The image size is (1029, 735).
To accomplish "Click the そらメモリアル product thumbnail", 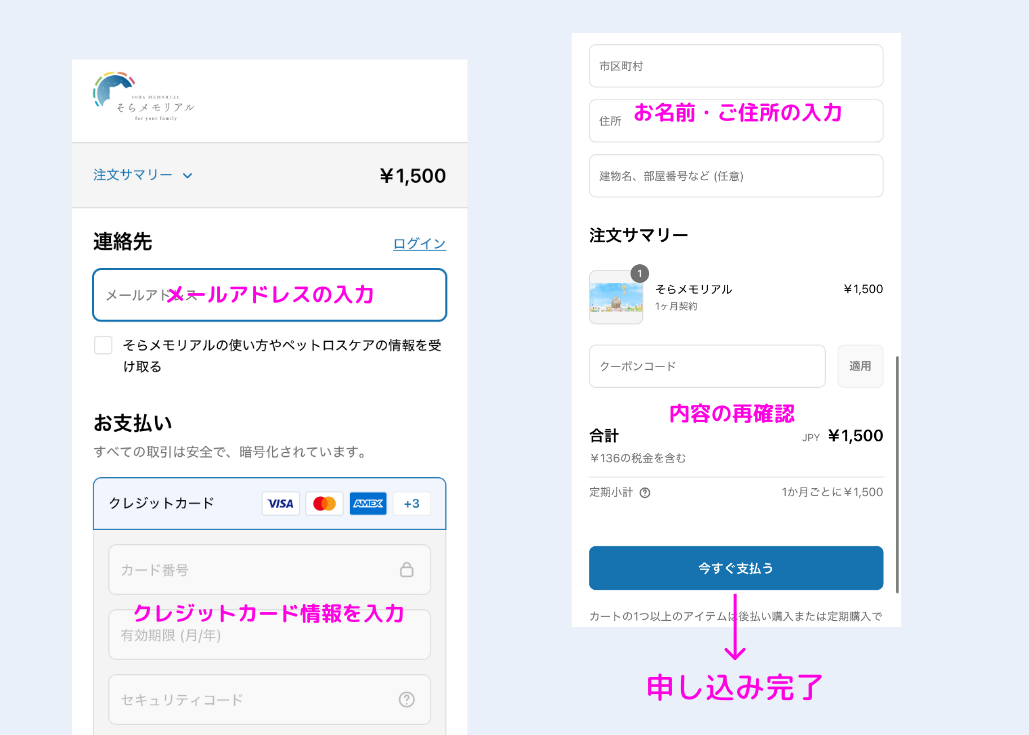I will [x=616, y=297].
